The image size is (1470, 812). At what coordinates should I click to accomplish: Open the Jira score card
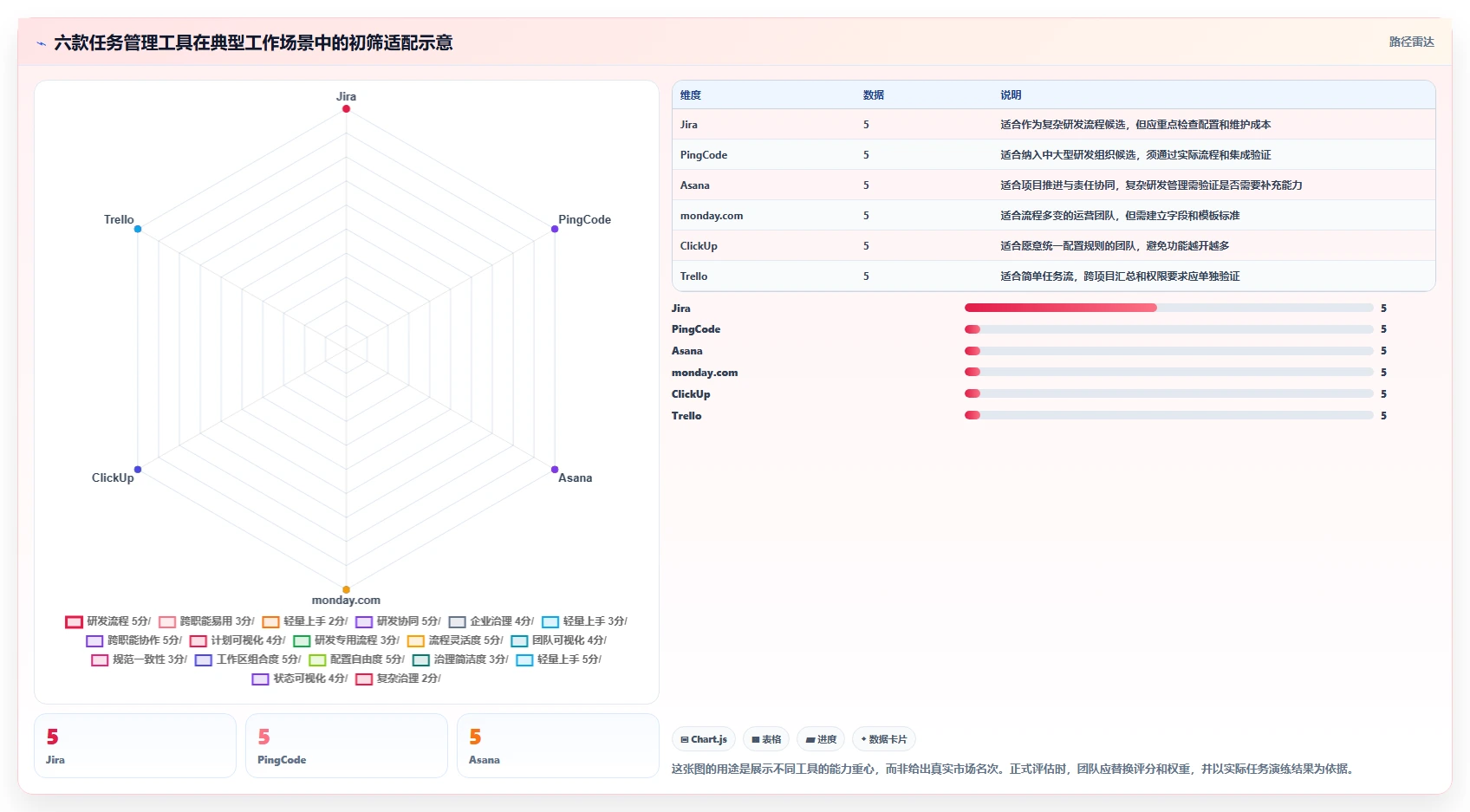tap(135, 746)
